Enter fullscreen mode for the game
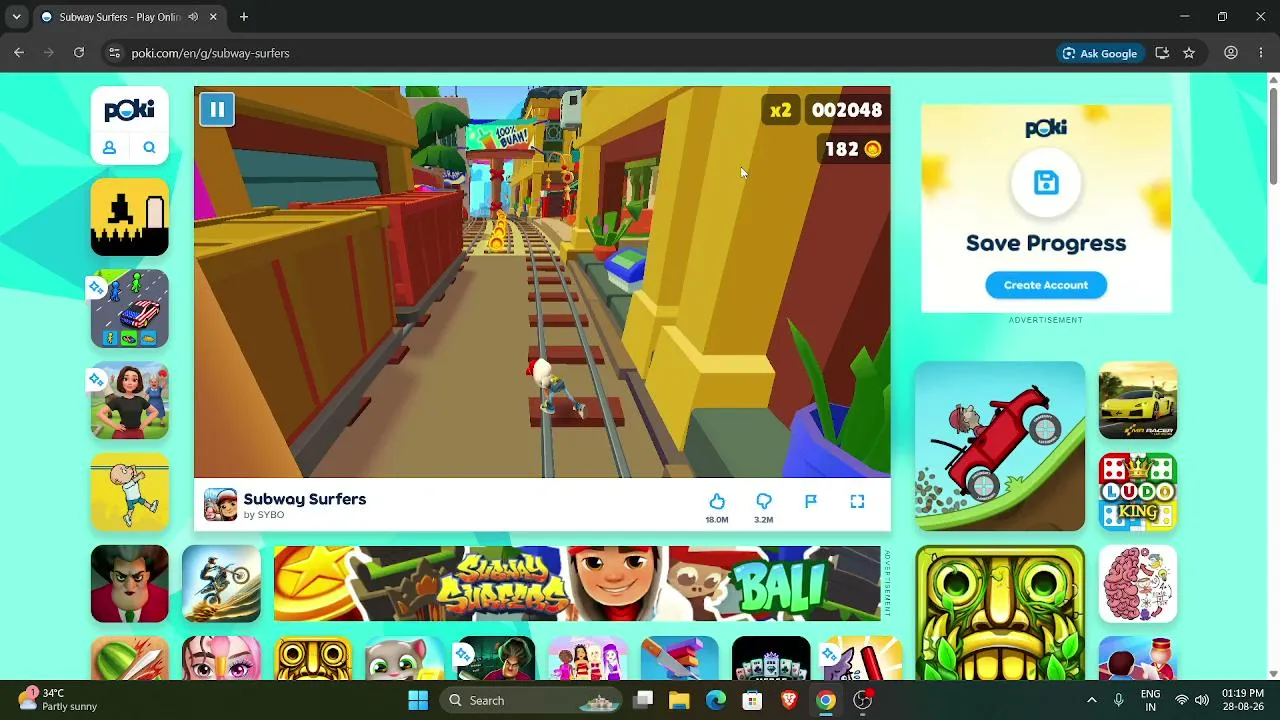The width and height of the screenshot is (1280, 720). tap(857, 502)
